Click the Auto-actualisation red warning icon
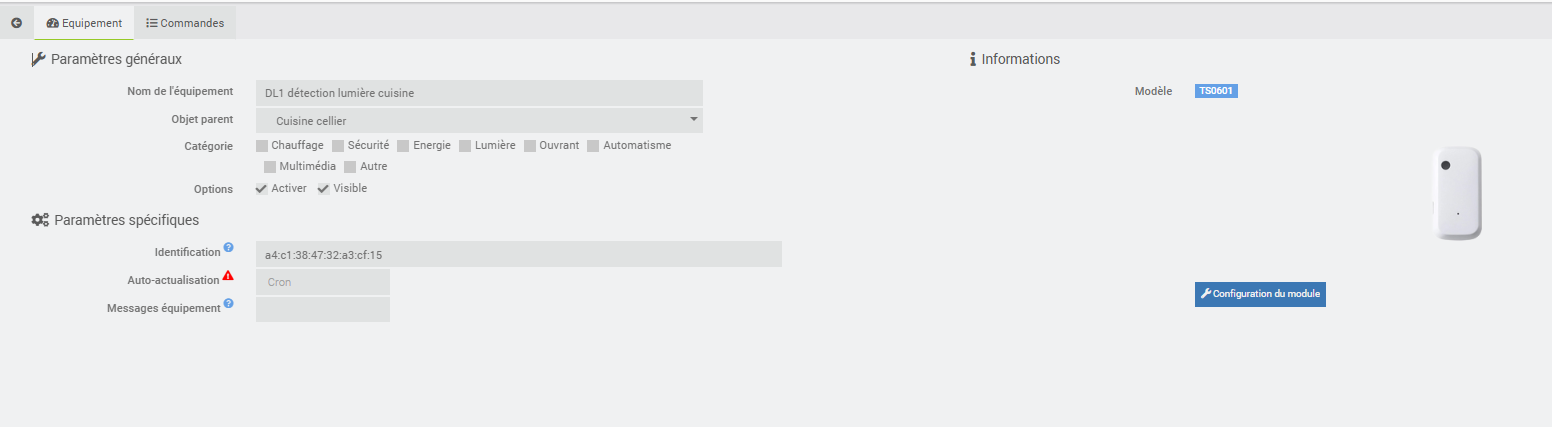The width and height of the screenshot is (1552, 427). click(x=228, y=275)
